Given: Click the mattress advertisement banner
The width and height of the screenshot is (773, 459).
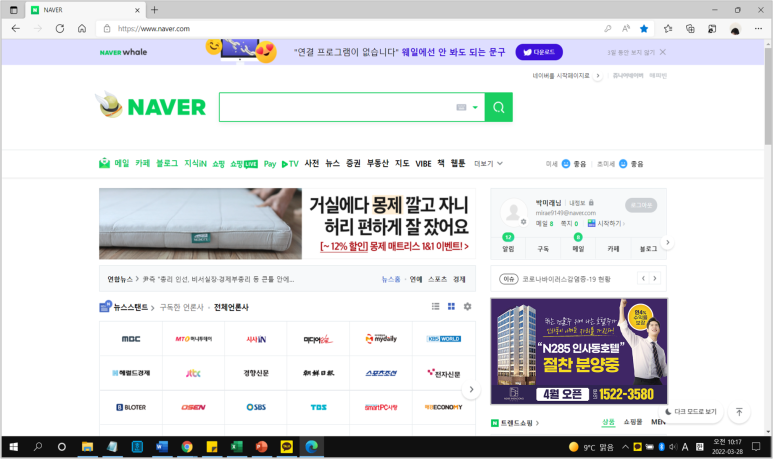Looking at the screenshot, I should pyautogui.click(x=287, y=223).
